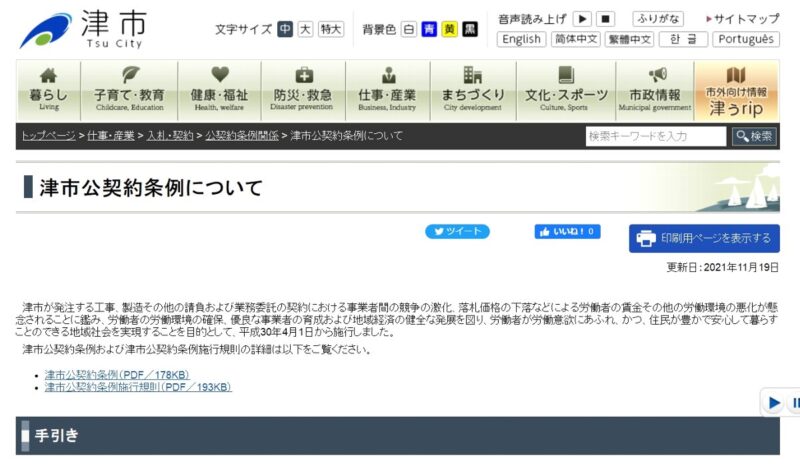Go to 入札・契約 breadcrumb link

pyautogui.click(x=170, y=136)
